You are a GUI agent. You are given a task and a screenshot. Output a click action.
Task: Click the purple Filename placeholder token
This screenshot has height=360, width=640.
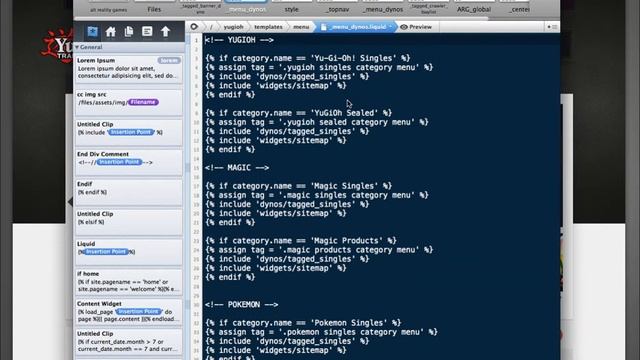143,102
